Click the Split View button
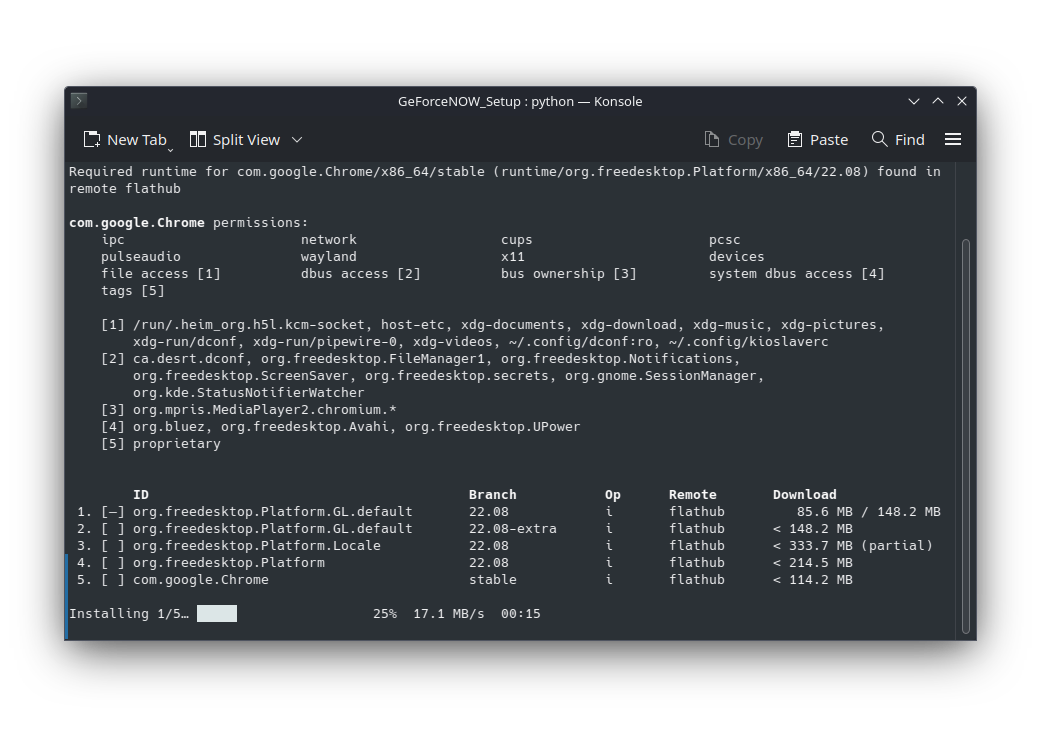The width and height of the screenshot is (1041, 751). [235, 139]
